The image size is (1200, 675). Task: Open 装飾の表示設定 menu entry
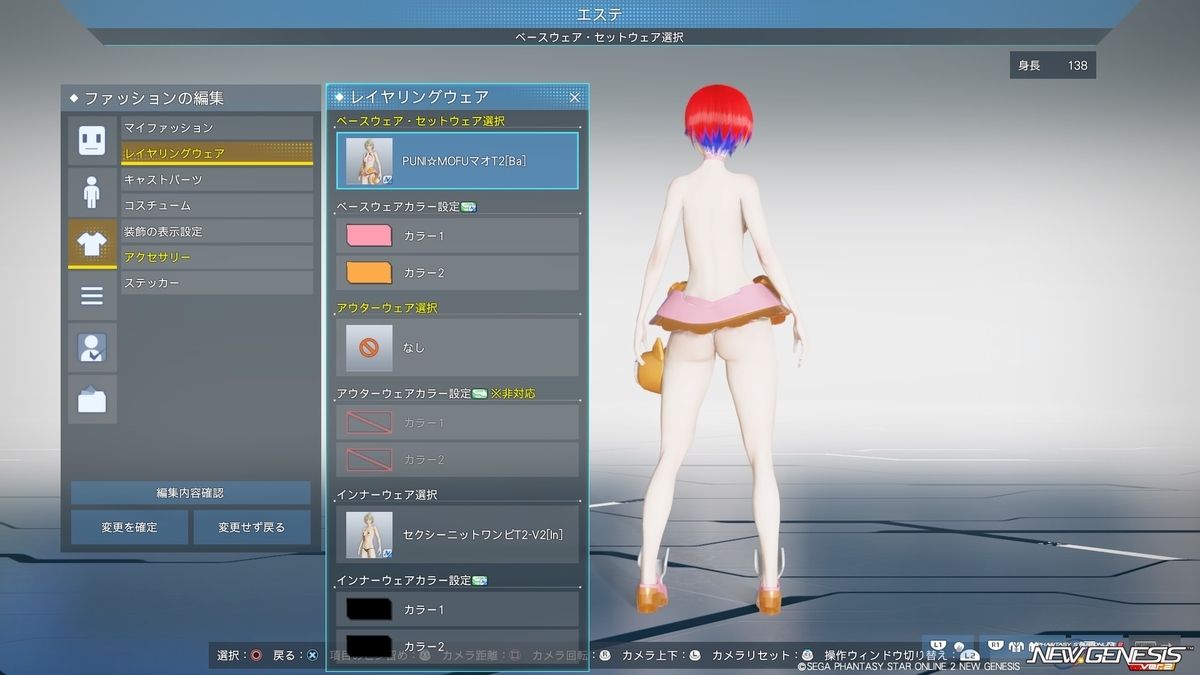tap(217, 232)
